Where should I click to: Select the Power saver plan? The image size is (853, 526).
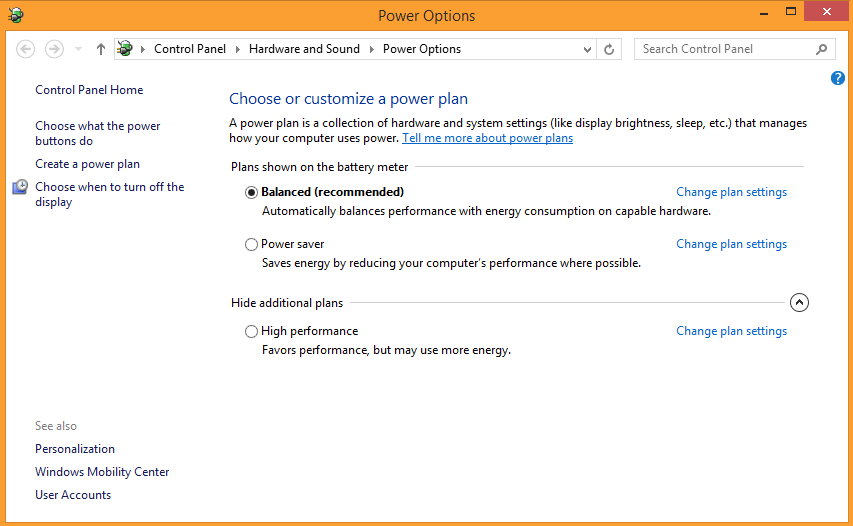[x=251, y=245]
